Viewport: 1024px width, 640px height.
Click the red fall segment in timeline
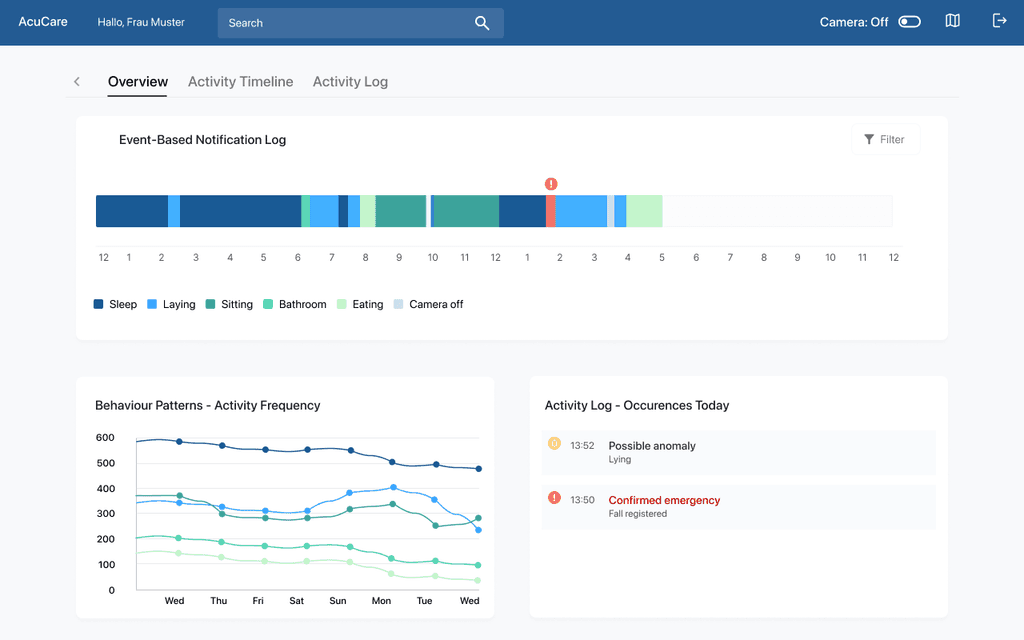551,211
